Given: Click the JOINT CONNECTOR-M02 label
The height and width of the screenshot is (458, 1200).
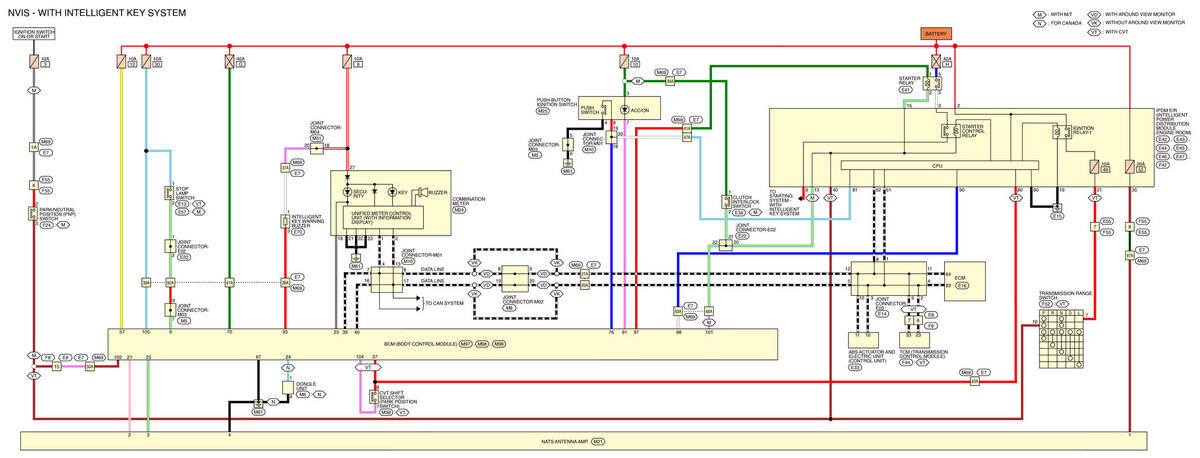Looking at the screenshot, I should [523, 300].
